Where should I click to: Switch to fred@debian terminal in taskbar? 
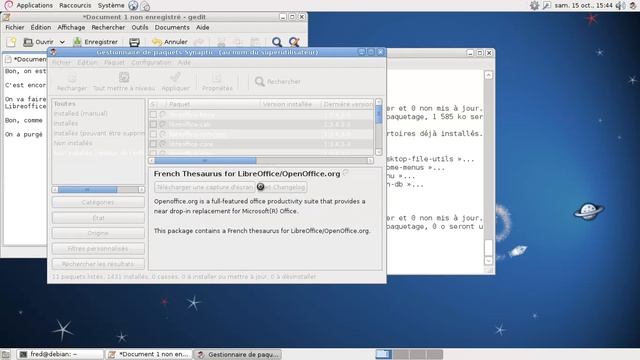61,354
